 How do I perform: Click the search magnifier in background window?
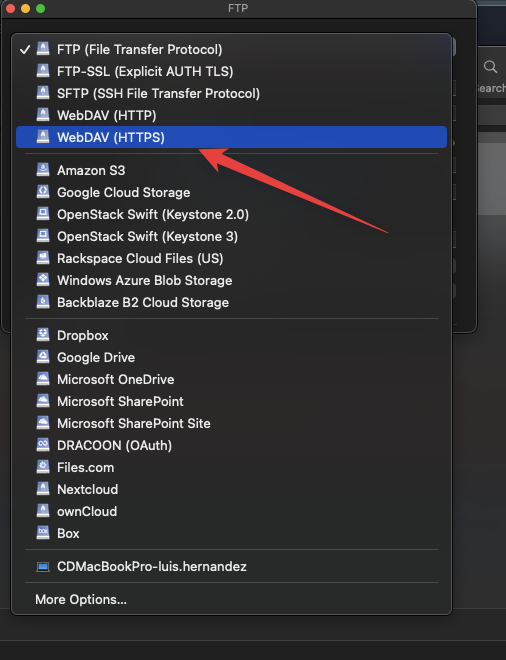click(490, 67)
